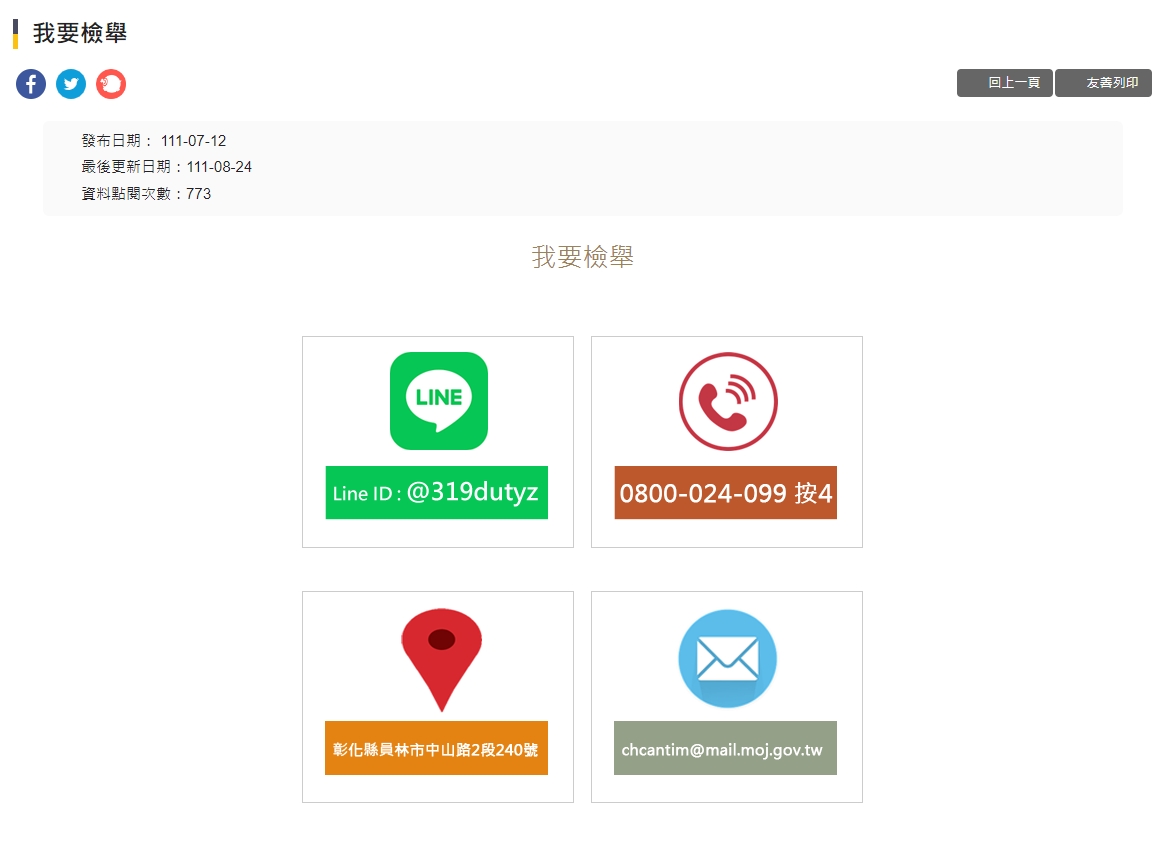Click the 資料點閱次數 773 line
The height and width of the screenshot is (865, 1167).
coord(147,194)
